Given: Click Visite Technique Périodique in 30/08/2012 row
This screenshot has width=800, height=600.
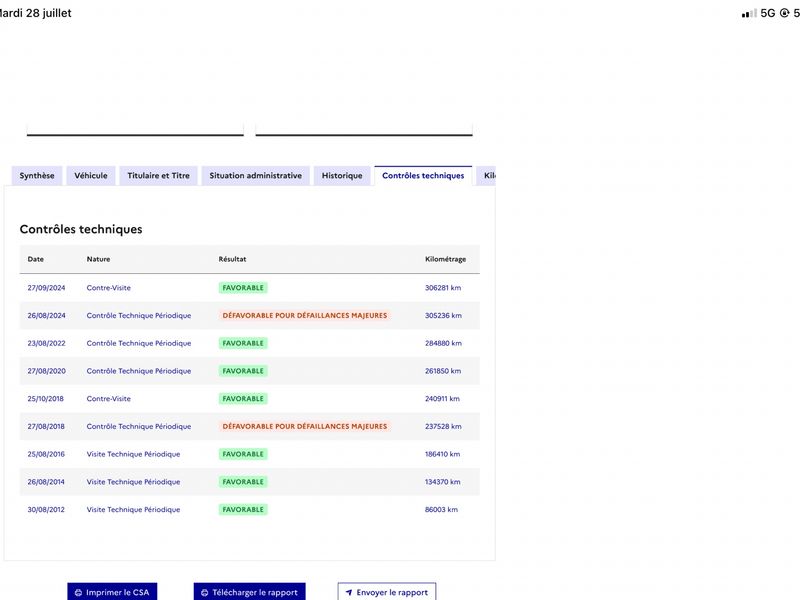Looking at the screenshot, I should tap(133, 509).
